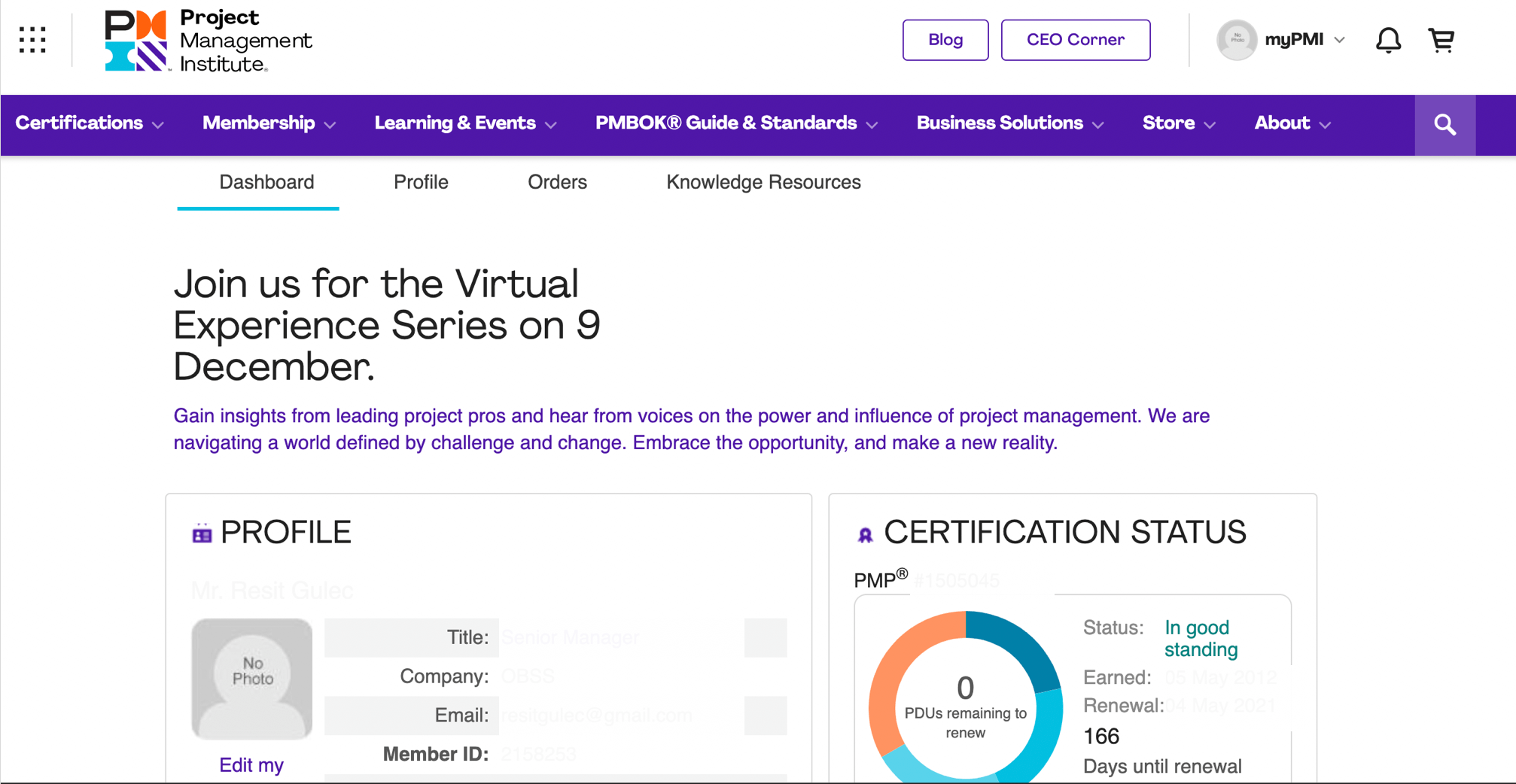Expand the About menu
1516x784 pixels.
point(1292,123)
